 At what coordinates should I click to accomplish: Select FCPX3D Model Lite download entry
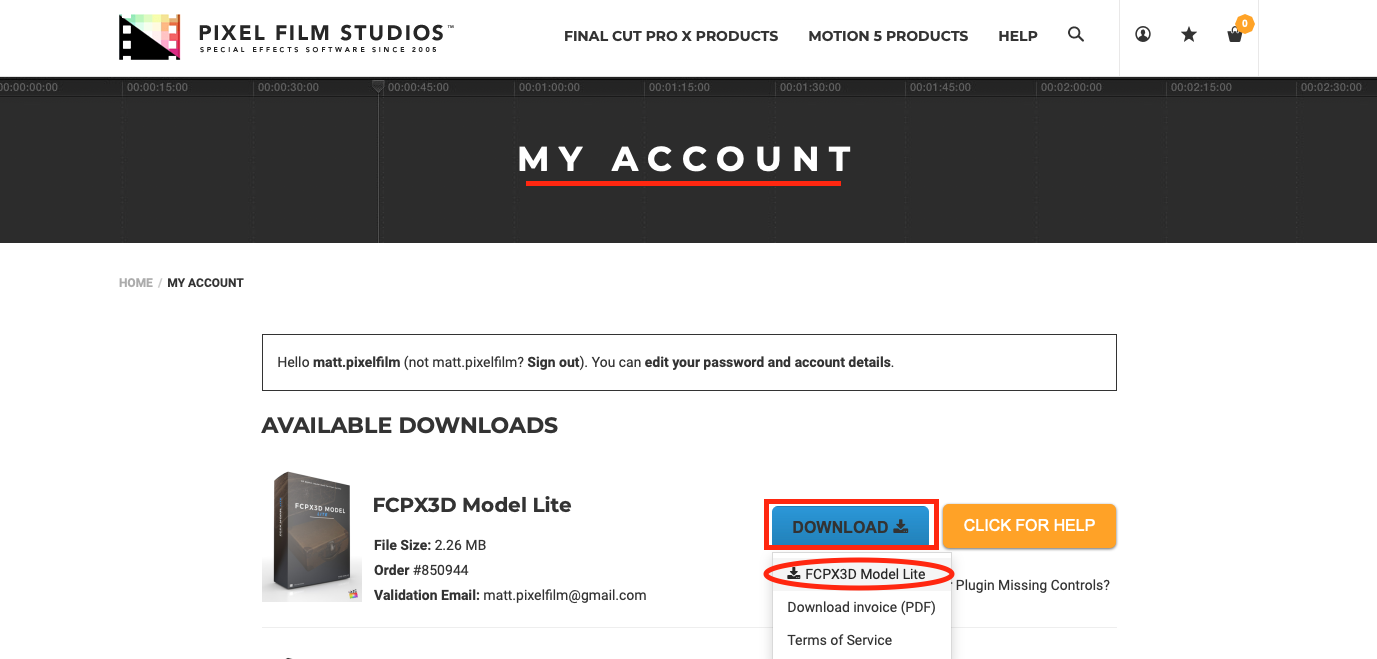pyautogui.click(x=857, y=574)
